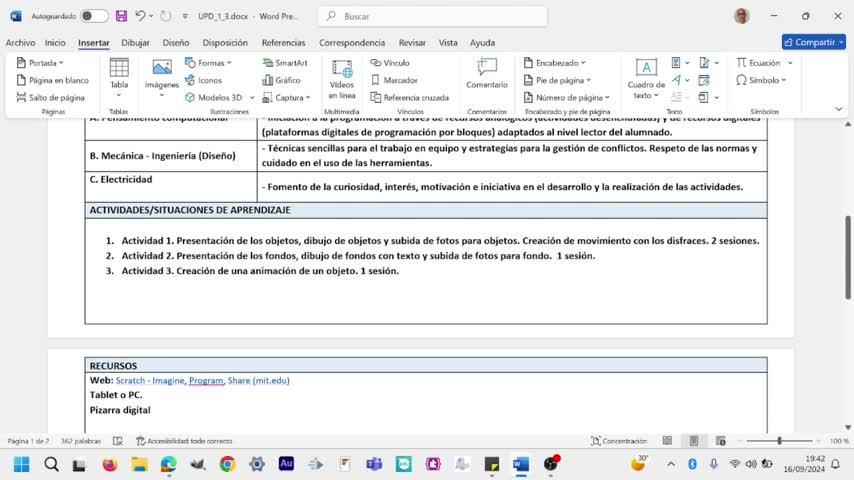Switch to Concentración focus mode
The width and height of the screenshot is (854, 480).
pyautogui.click(x=618, y=441)
